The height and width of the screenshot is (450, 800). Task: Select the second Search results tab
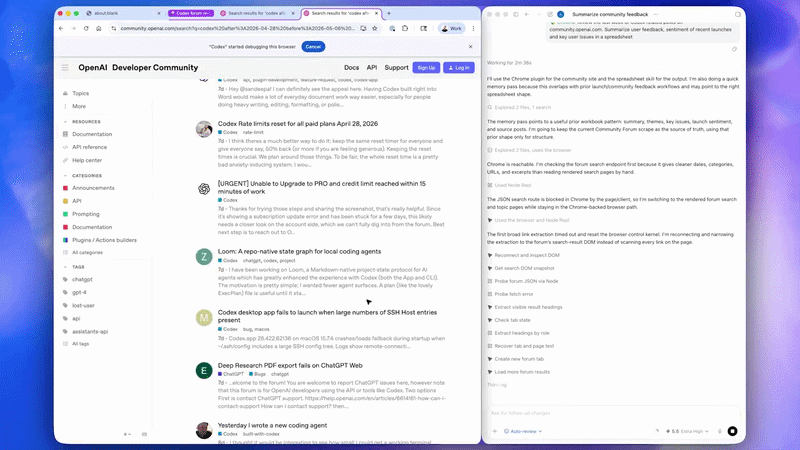[340, 13]
